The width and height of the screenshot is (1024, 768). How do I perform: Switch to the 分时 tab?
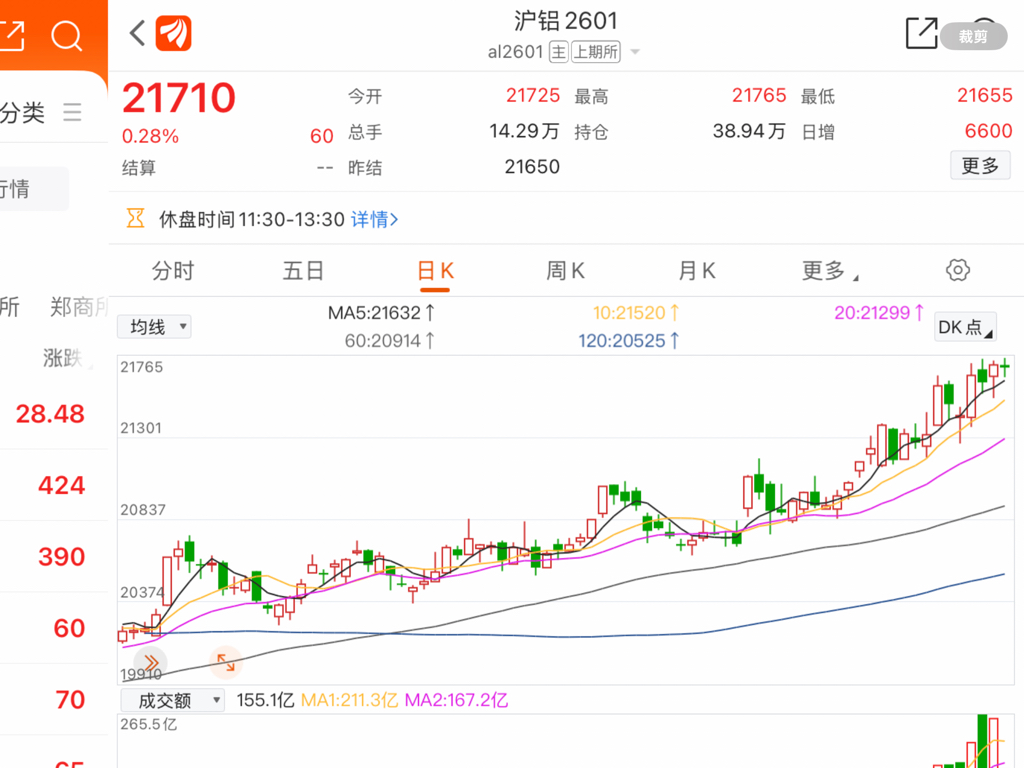[x=172, y=271]
